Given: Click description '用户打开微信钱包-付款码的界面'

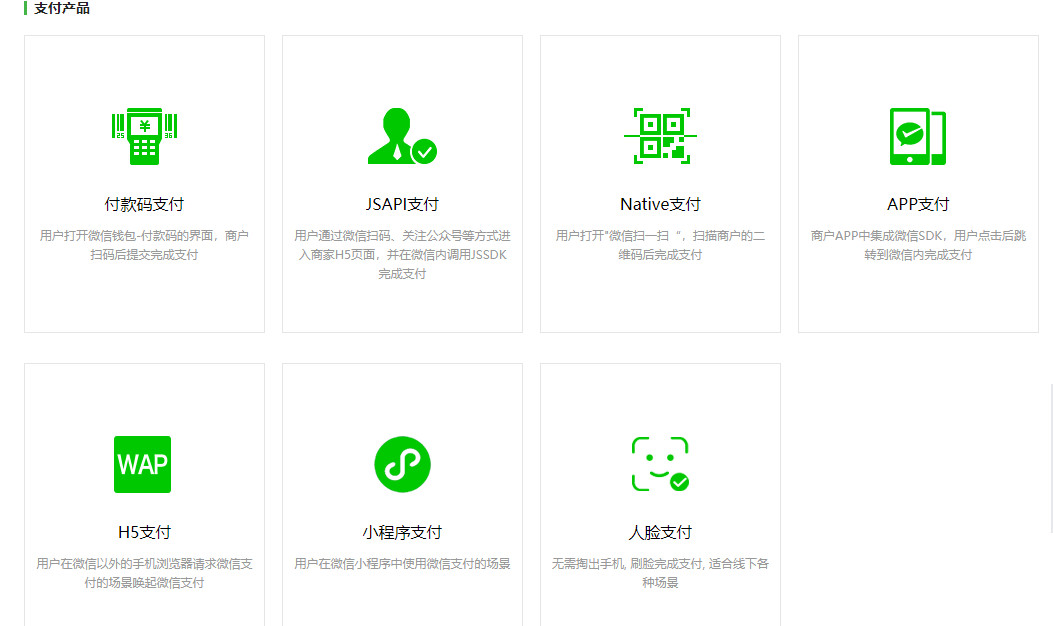Looking at the screenshot, I should (144, 245).
